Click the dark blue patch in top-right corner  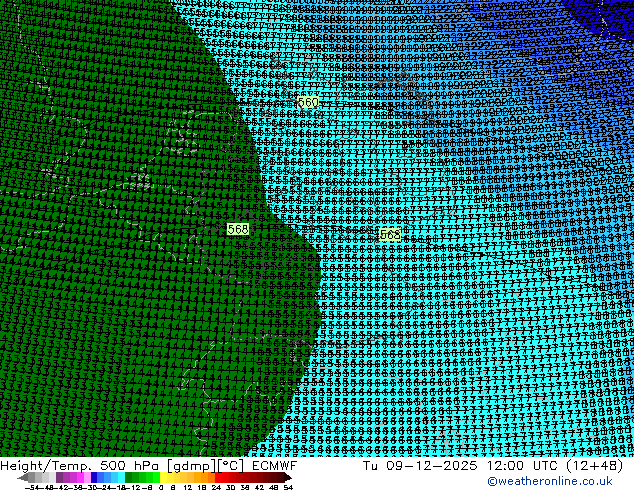[x=612, y=10]
